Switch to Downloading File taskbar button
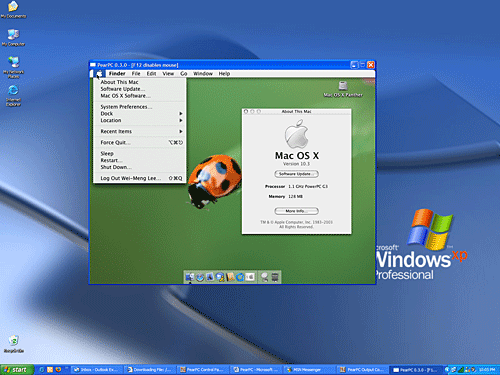 pos(151,370)
